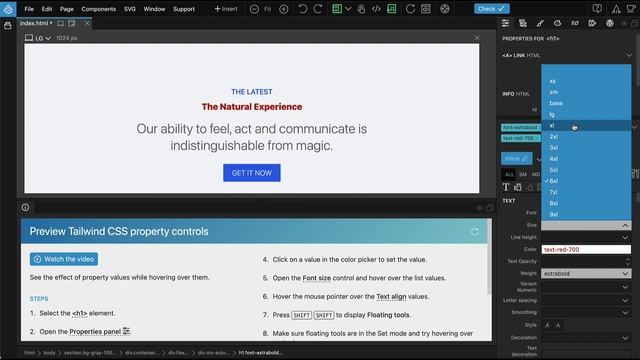Screen dimensions: 640x360
Task: Select the SM breakpoint toggle
Action: coord(522,174)
